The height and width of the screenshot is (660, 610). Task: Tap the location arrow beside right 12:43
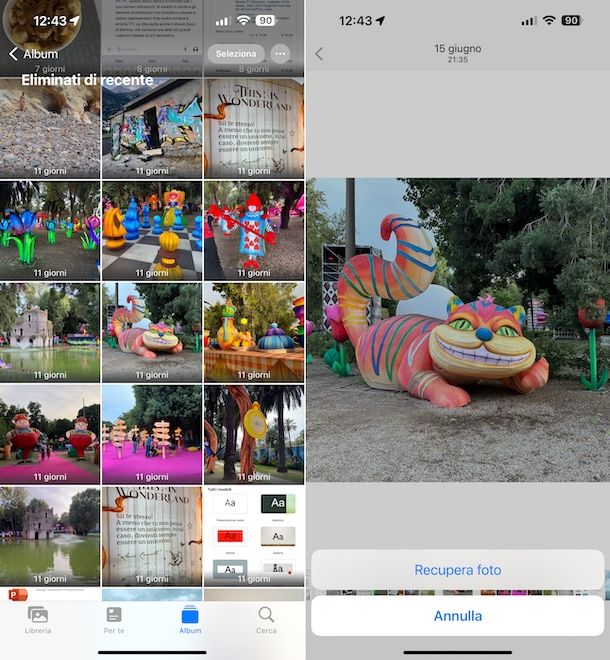pyautogui.click(x=380, y=20)
